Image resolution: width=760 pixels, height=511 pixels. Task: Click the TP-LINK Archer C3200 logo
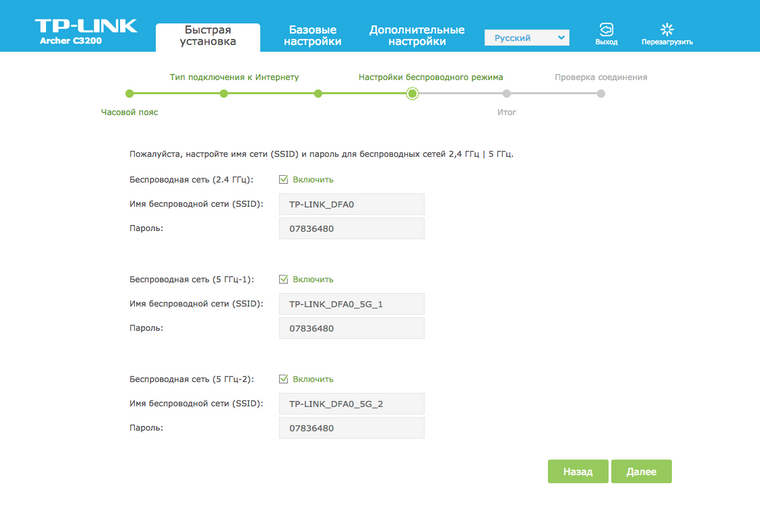(x=86, y=32)
